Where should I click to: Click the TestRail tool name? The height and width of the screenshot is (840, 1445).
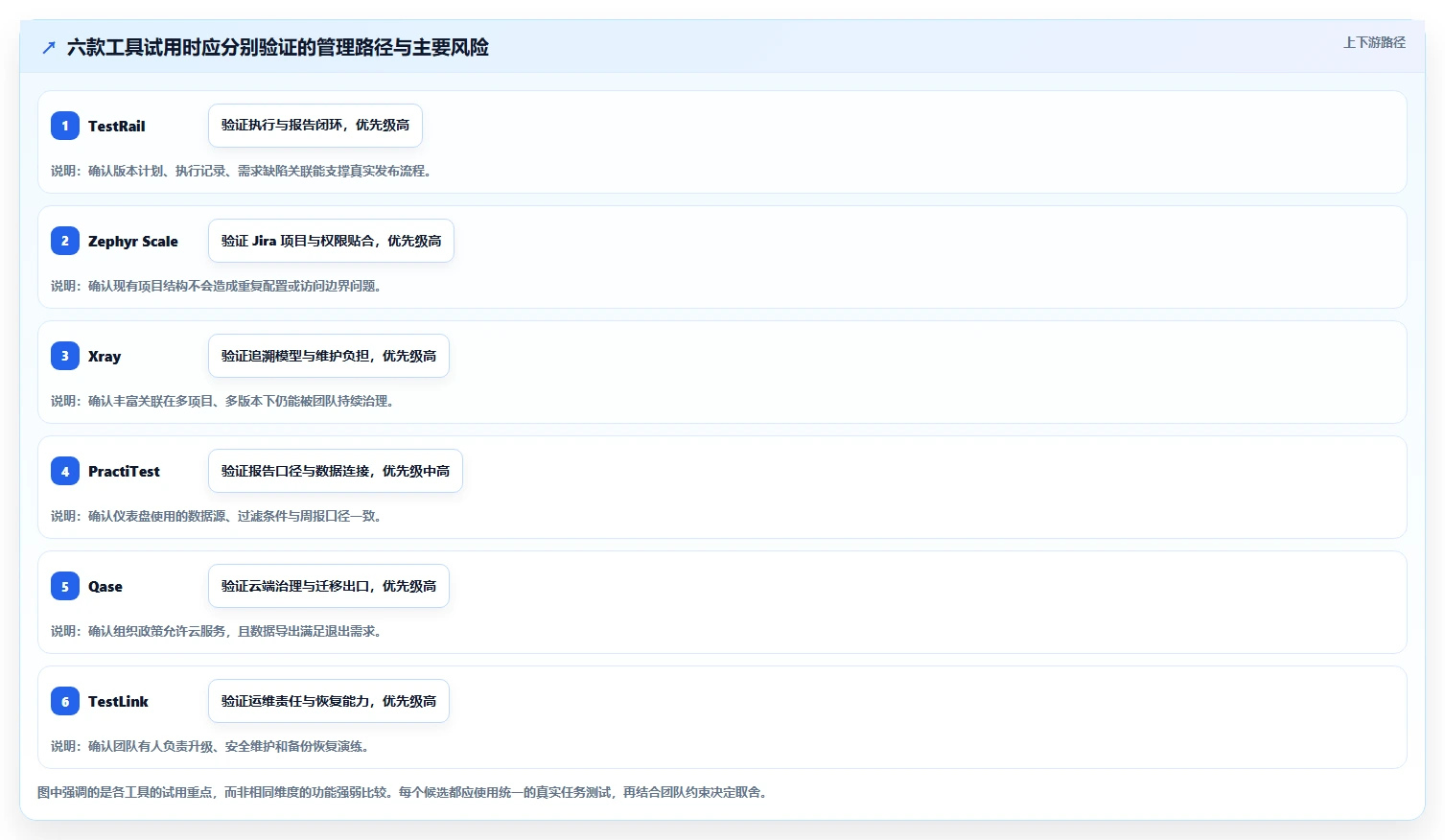pos(117,126)
